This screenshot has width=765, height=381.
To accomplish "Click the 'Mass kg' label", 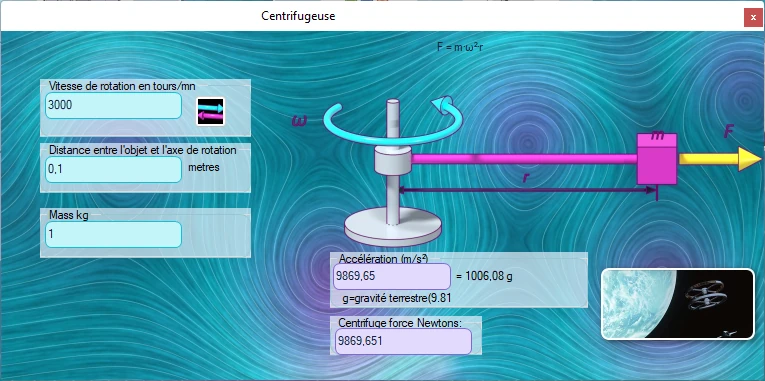I will (x=69, y=215).
